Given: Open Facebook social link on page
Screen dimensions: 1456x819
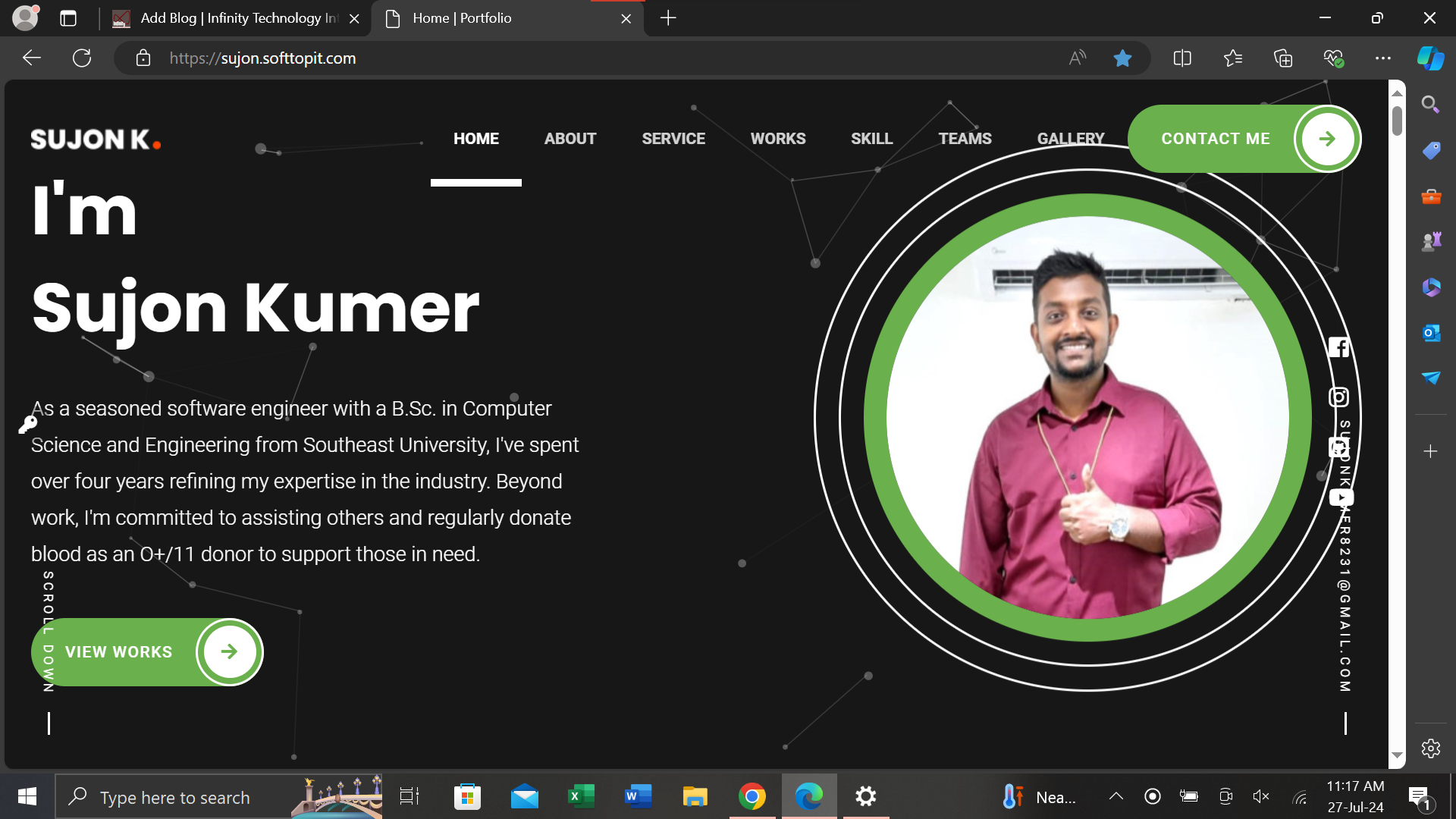Looking at the screenshot, I should pos(1338,347).
